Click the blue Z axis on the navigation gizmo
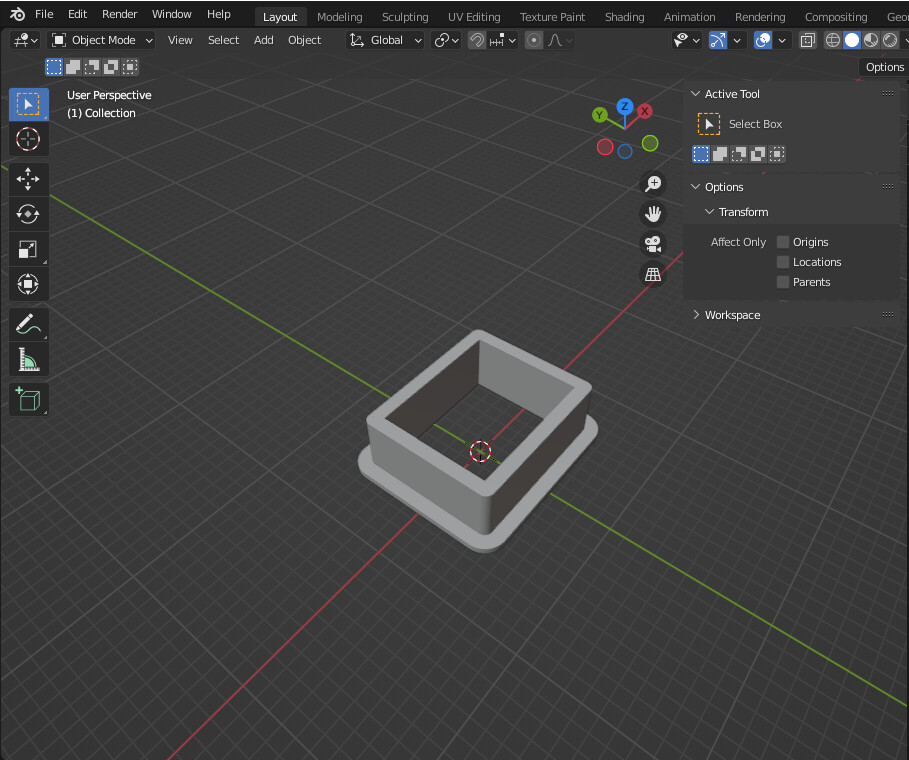Image resolution: width=909 pixels, height=760 pixels. 624,105
